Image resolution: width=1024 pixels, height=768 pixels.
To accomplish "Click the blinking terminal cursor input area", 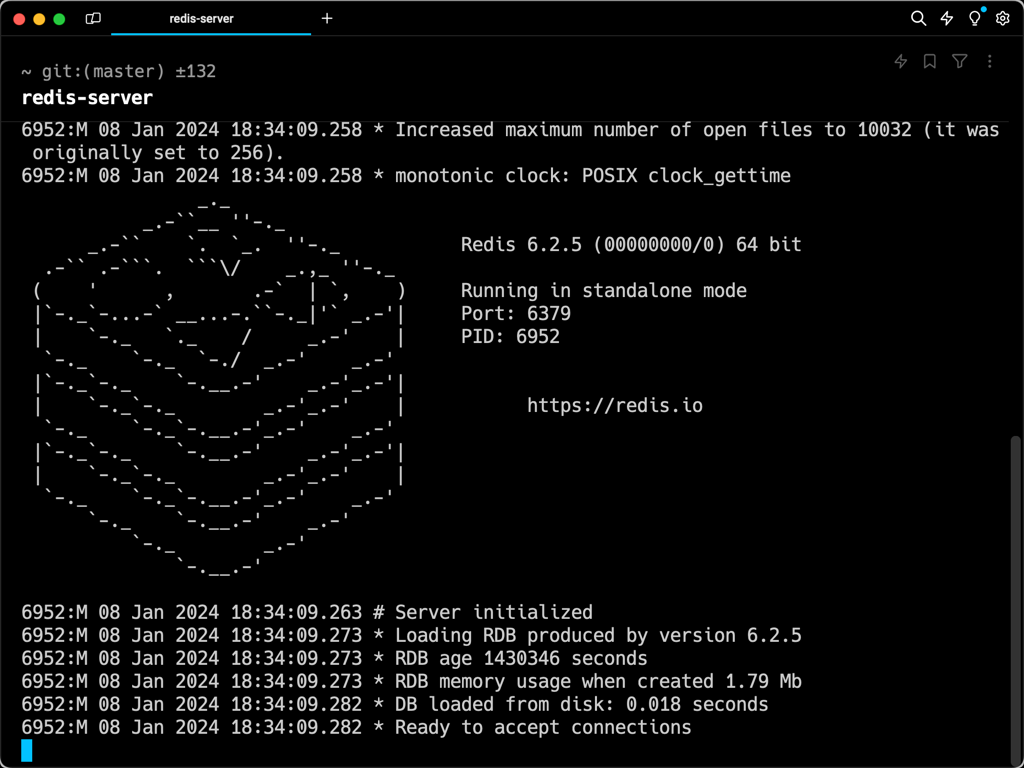I will click(x=26, y=749).
